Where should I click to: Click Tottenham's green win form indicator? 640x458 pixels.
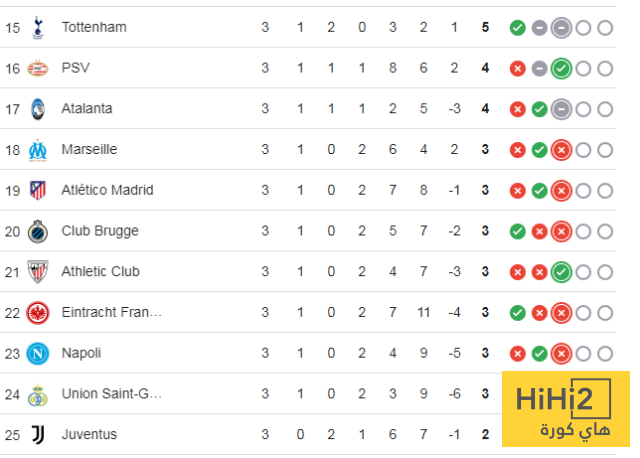[518, 28]
